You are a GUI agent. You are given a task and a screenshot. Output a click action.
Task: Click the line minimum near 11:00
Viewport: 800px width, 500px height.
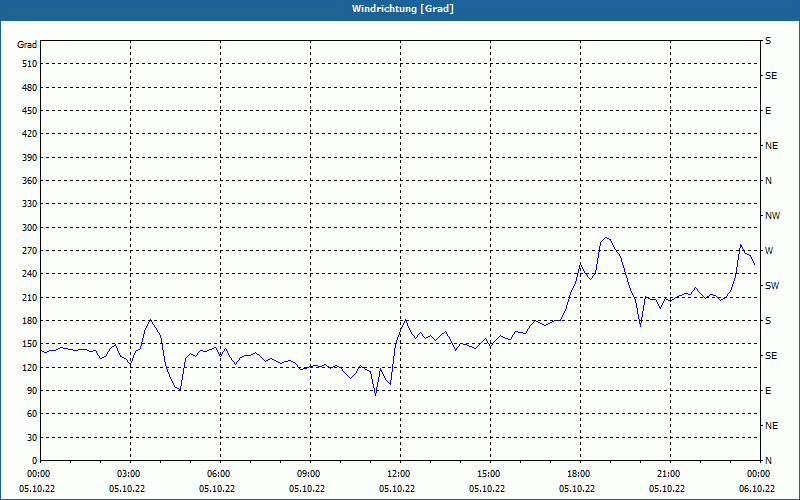(x=376, y=395)
